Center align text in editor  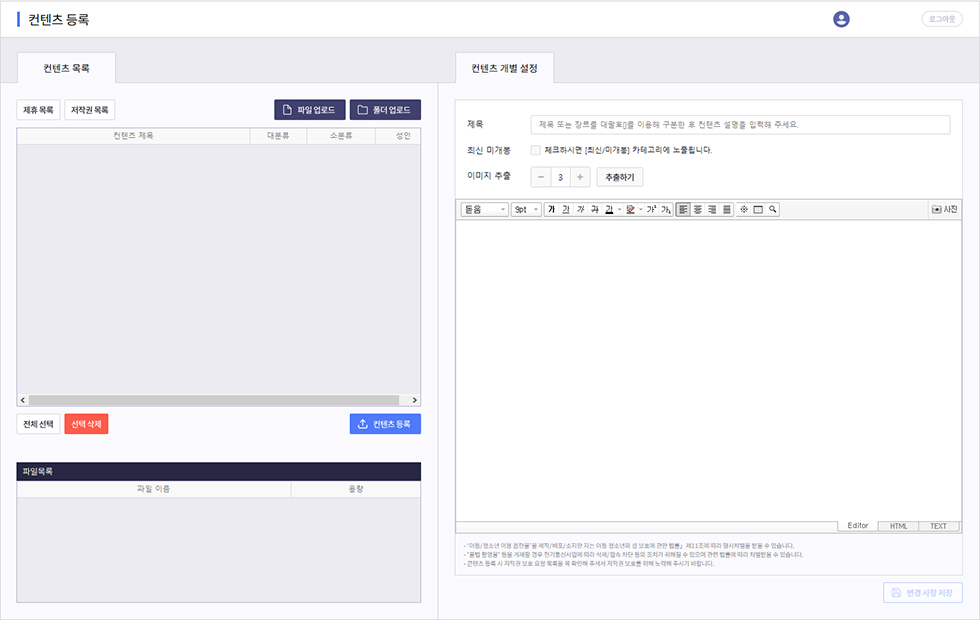[698, 210]
